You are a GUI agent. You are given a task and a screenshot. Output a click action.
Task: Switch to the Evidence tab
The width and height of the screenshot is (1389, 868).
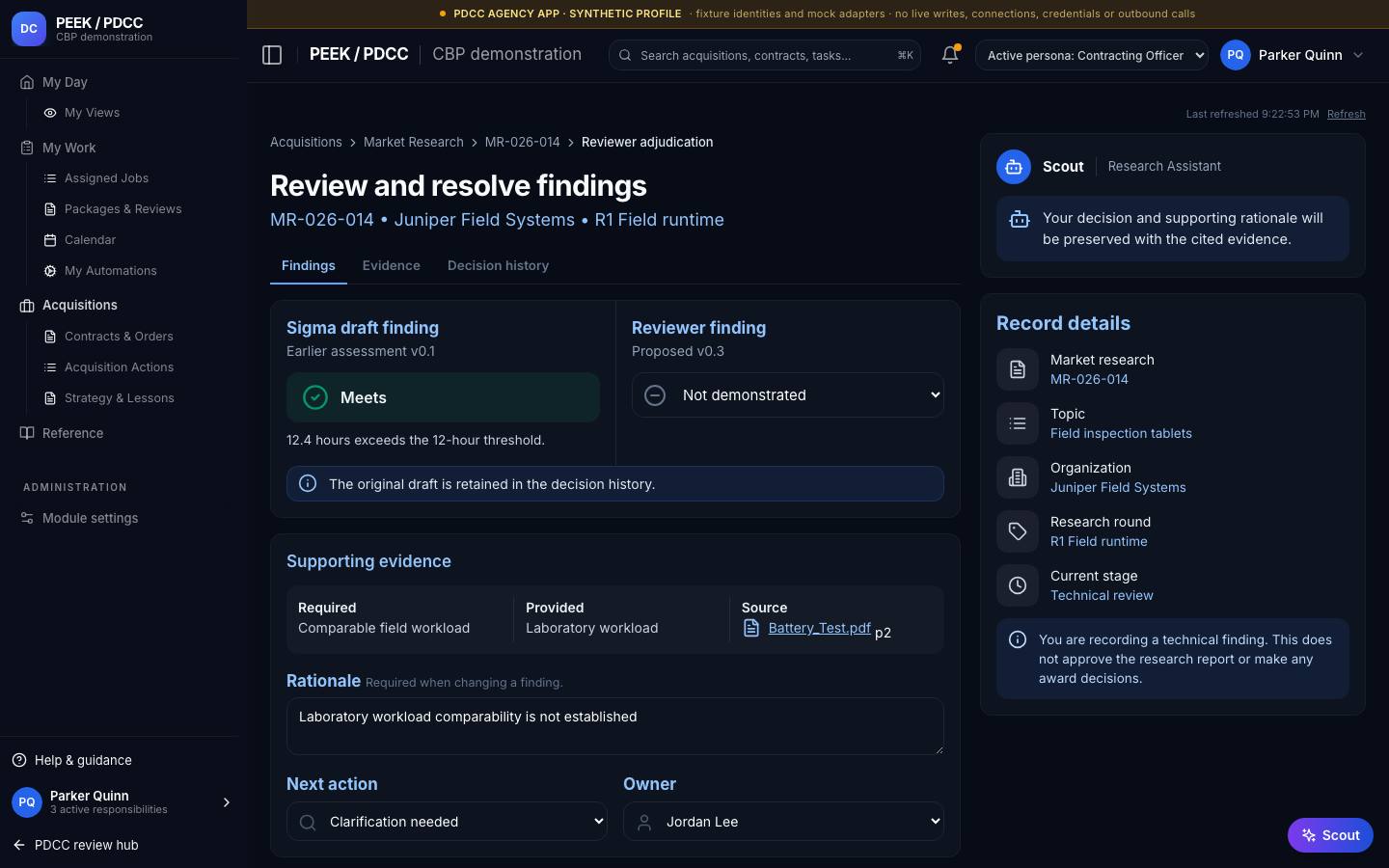391,265
